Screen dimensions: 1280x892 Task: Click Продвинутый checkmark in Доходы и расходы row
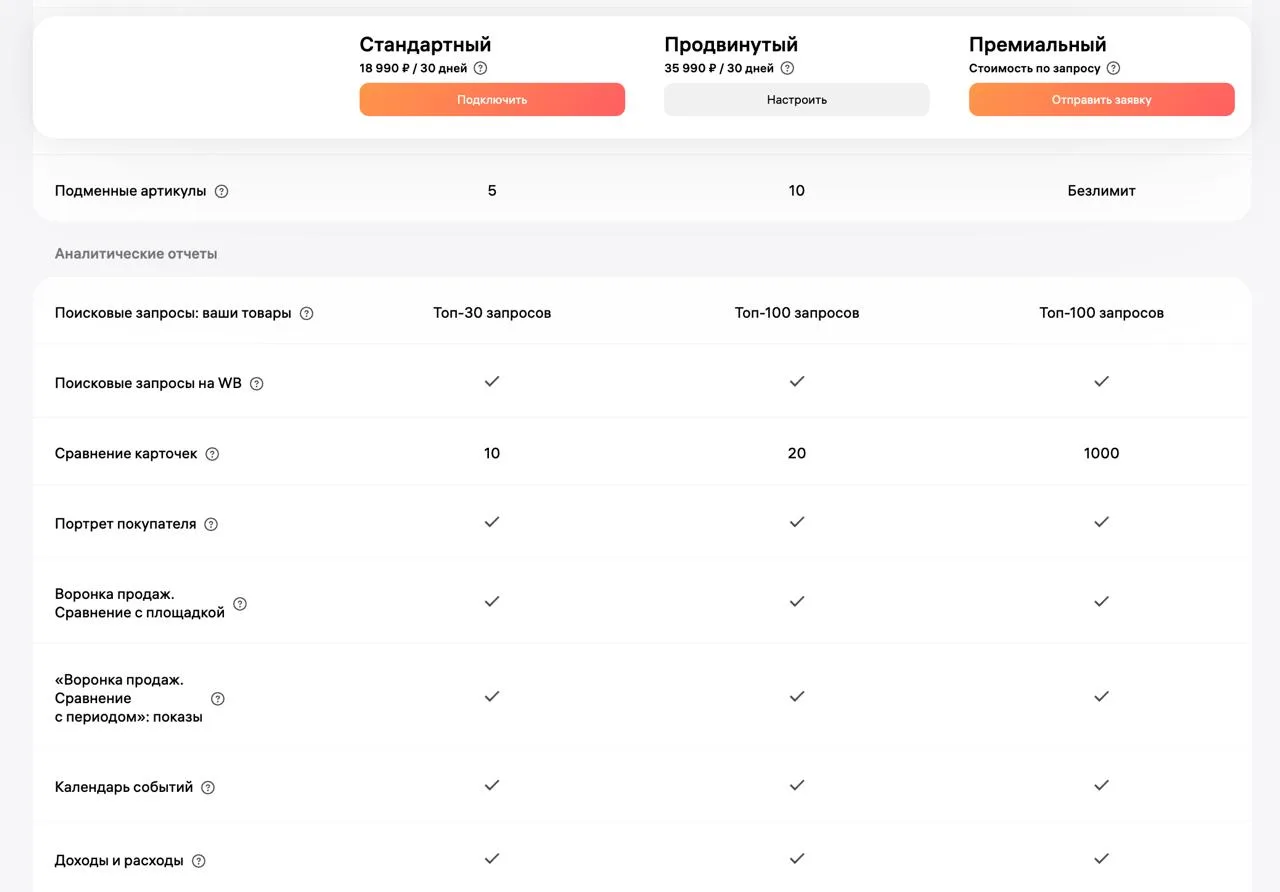[x=797, y=859]
